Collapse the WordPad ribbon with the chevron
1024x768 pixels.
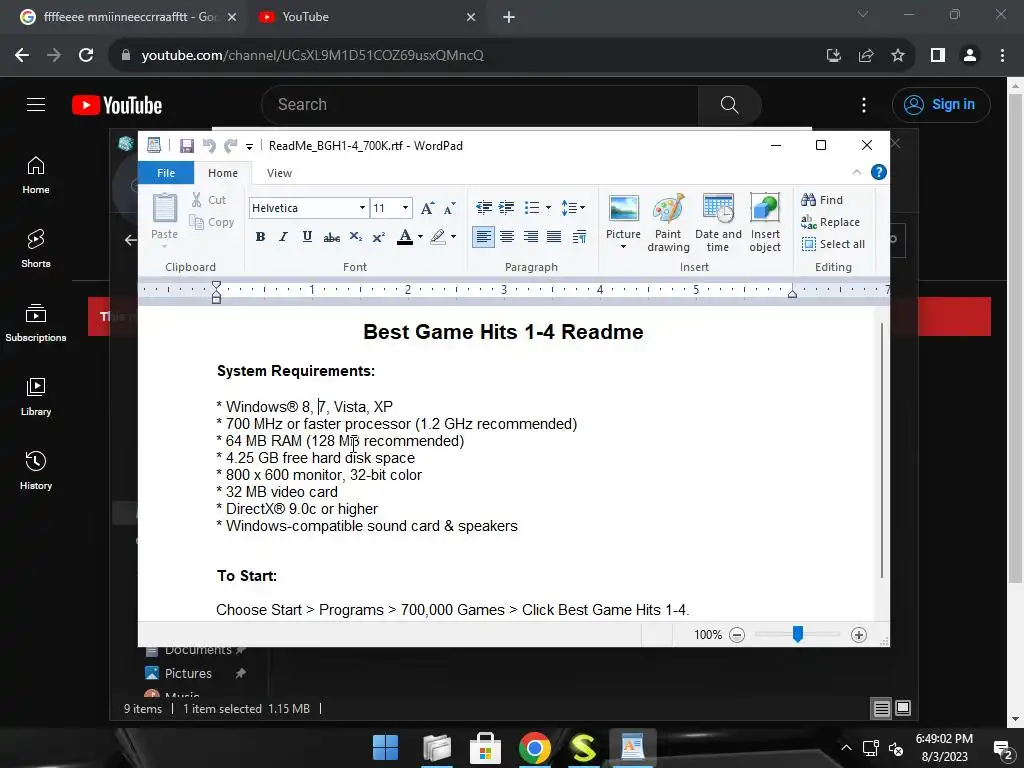pos(856,172)
